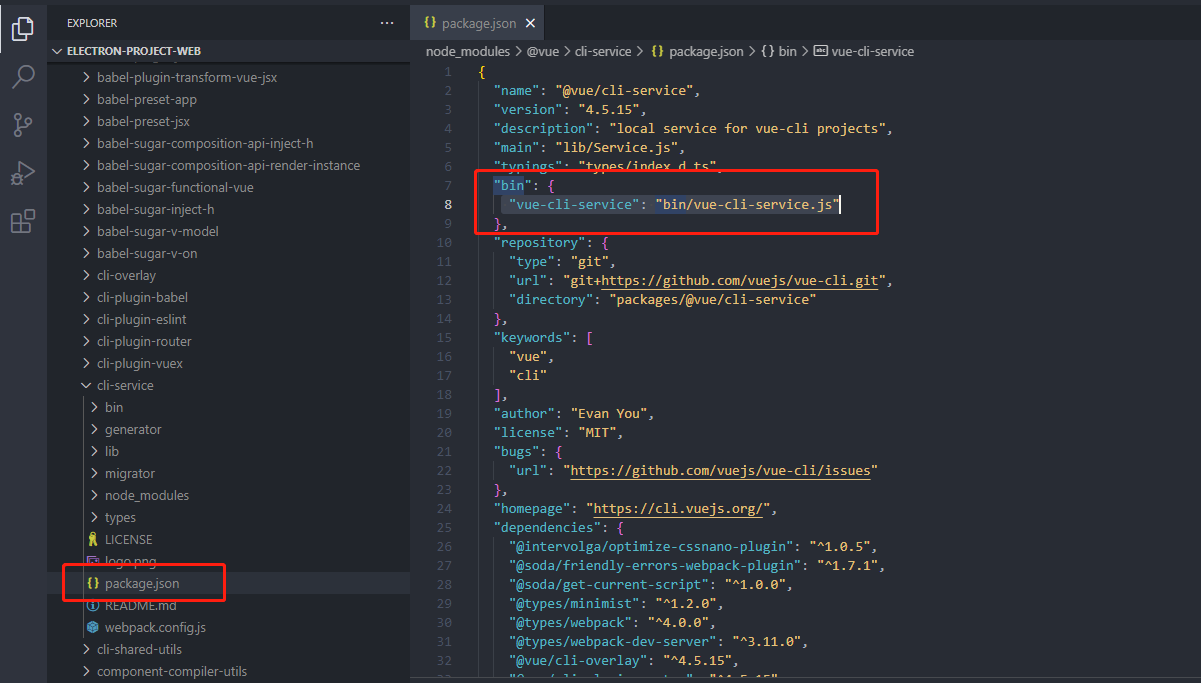Viewport: 1201px width, 683px height.
Task: Click the "4.5.15" version value on line 3
Action: 609,110
